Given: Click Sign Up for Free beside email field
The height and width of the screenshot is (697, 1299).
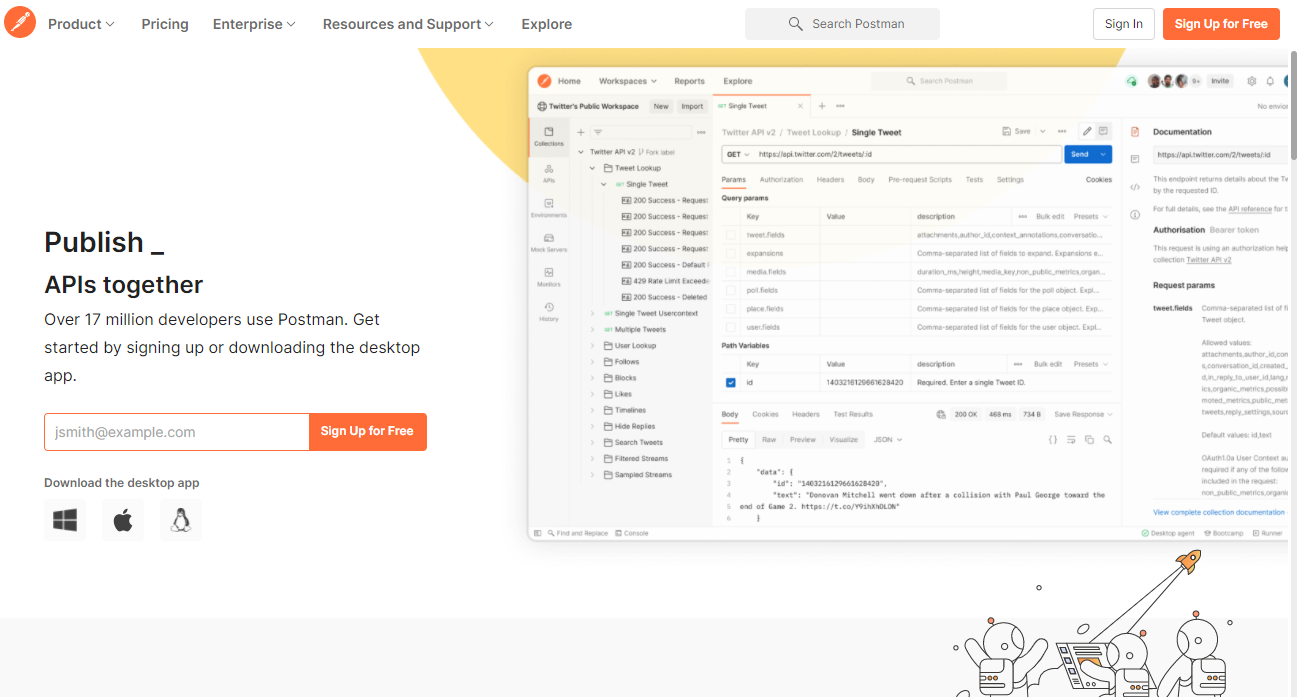Looking at the screenshot, I should [x=367, y=431].
